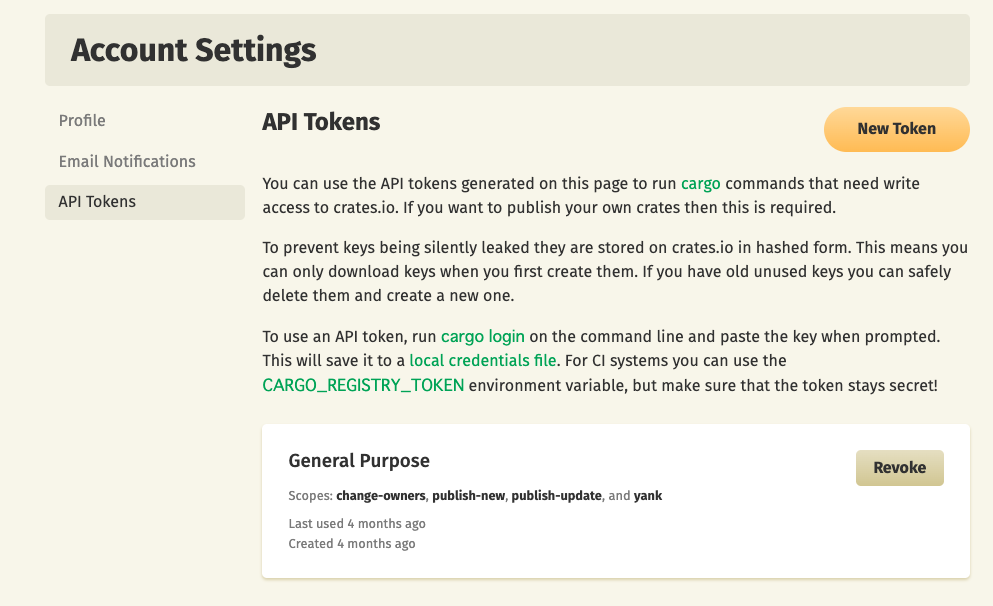
Task: Click the publish-new scope label
Action: point(469,496)
